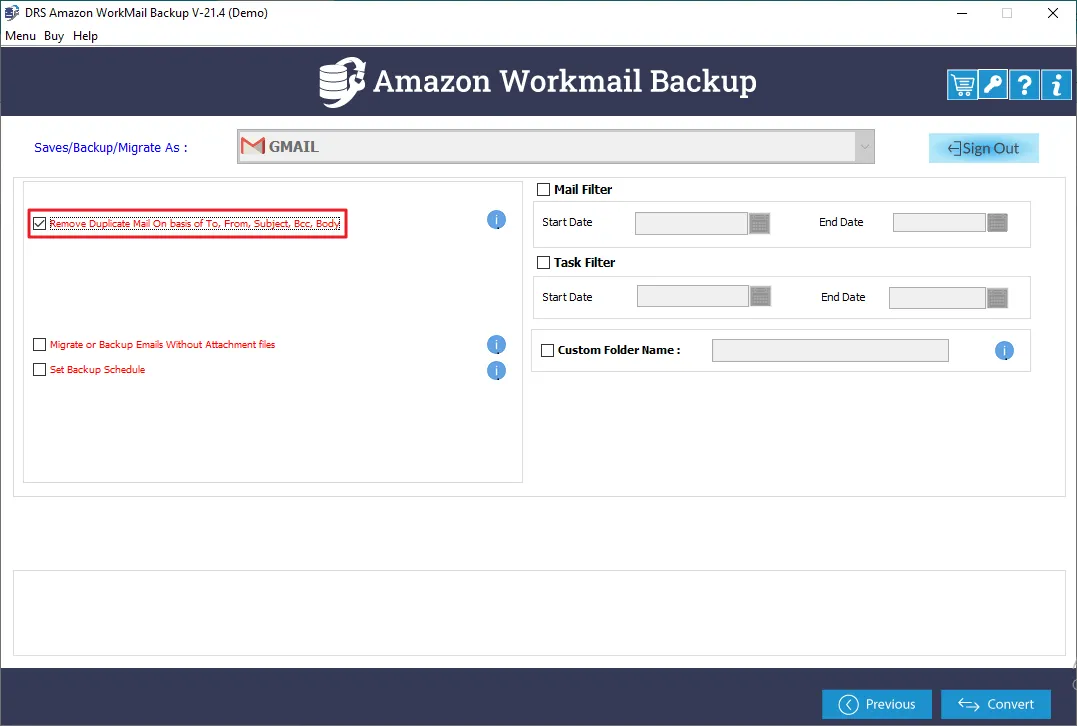Click the key activation icon

[993, 85]
